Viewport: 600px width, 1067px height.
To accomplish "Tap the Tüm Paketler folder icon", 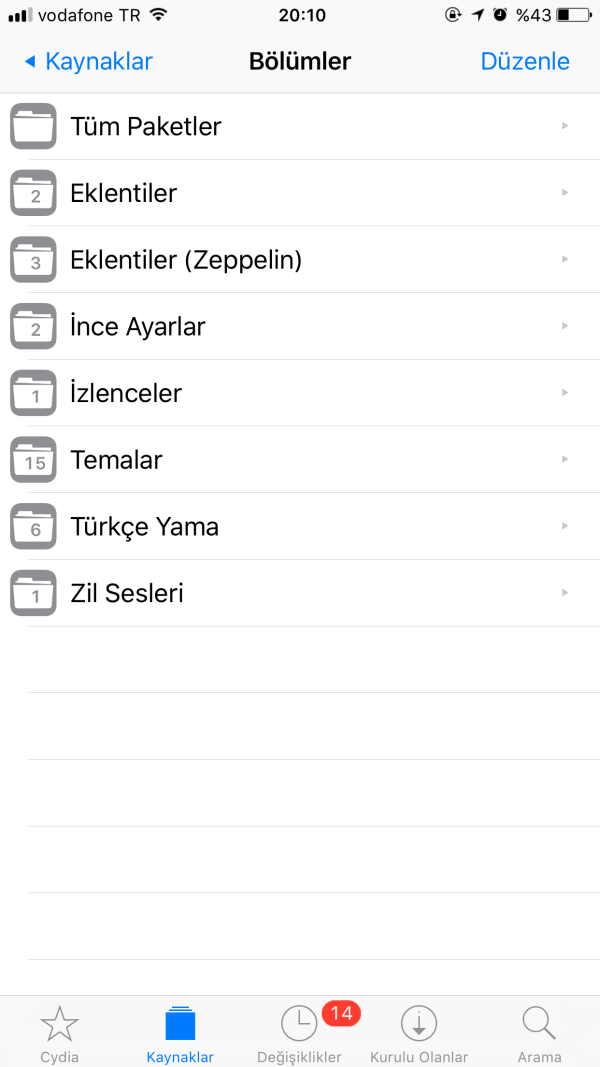I will (34, 126).
